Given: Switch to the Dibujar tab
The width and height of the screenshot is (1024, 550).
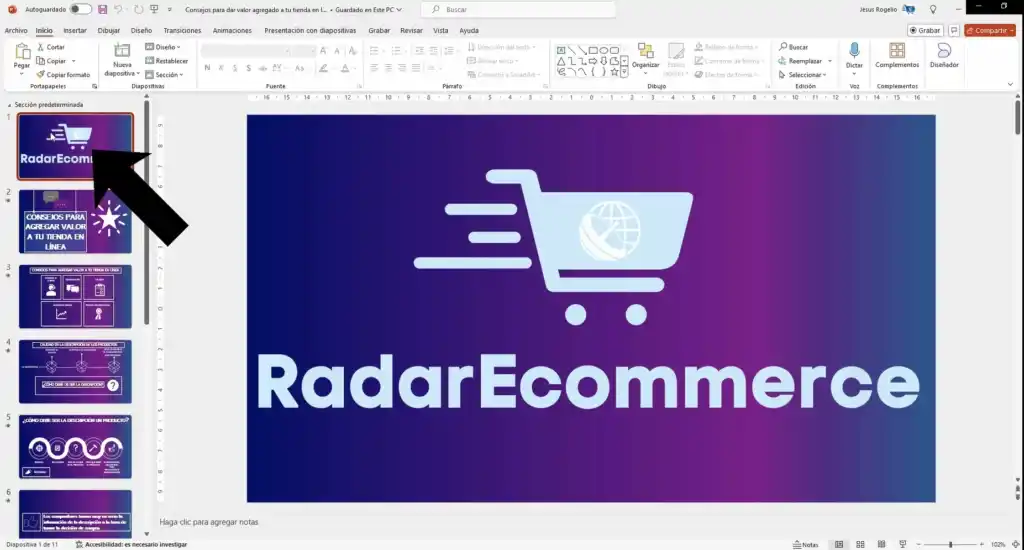Looking at the screenshot, I should point(108,31).
